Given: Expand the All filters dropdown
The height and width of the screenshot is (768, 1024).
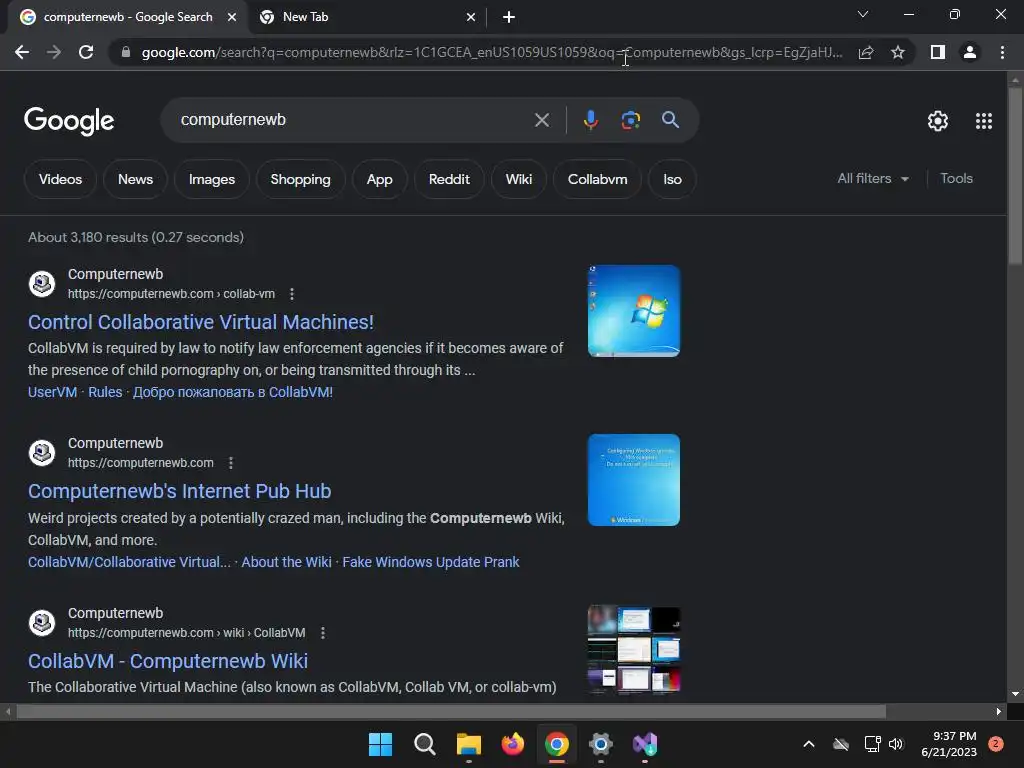Looking at the screenshot, I should click(873, 178).
